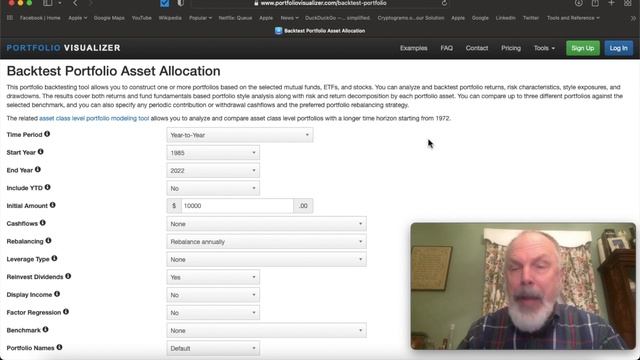The image size is (640, 360).
Task: Open the End Year info icon
Action: click(38, 169)
